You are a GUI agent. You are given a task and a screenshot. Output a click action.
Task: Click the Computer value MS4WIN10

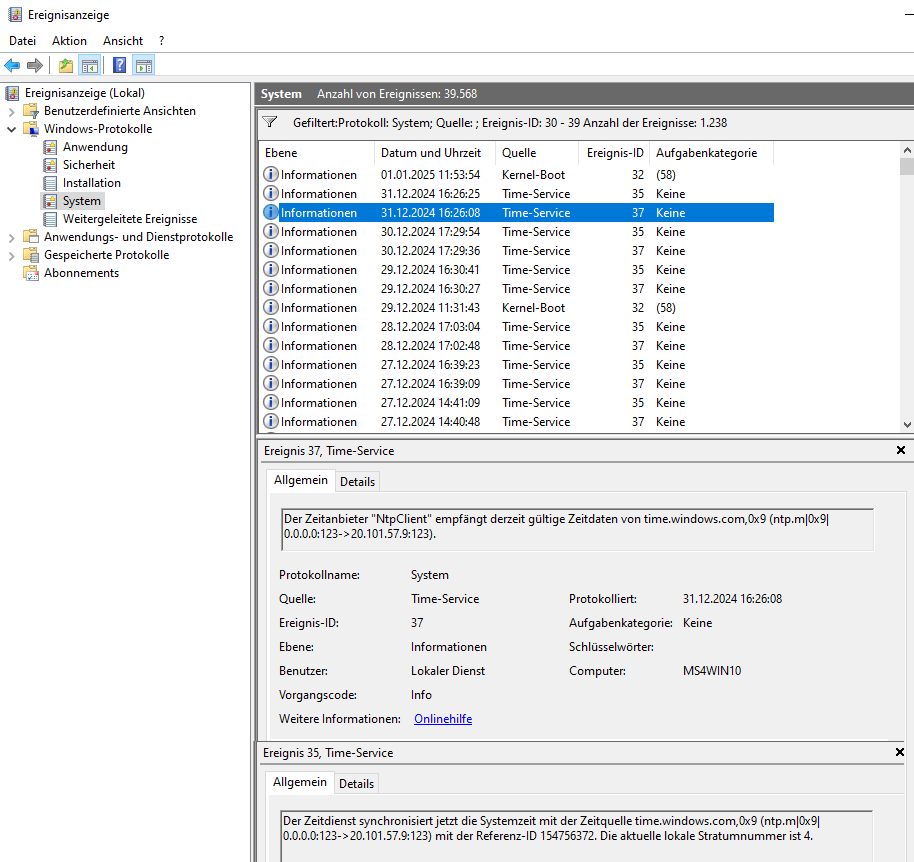click(x=712, y=671)
